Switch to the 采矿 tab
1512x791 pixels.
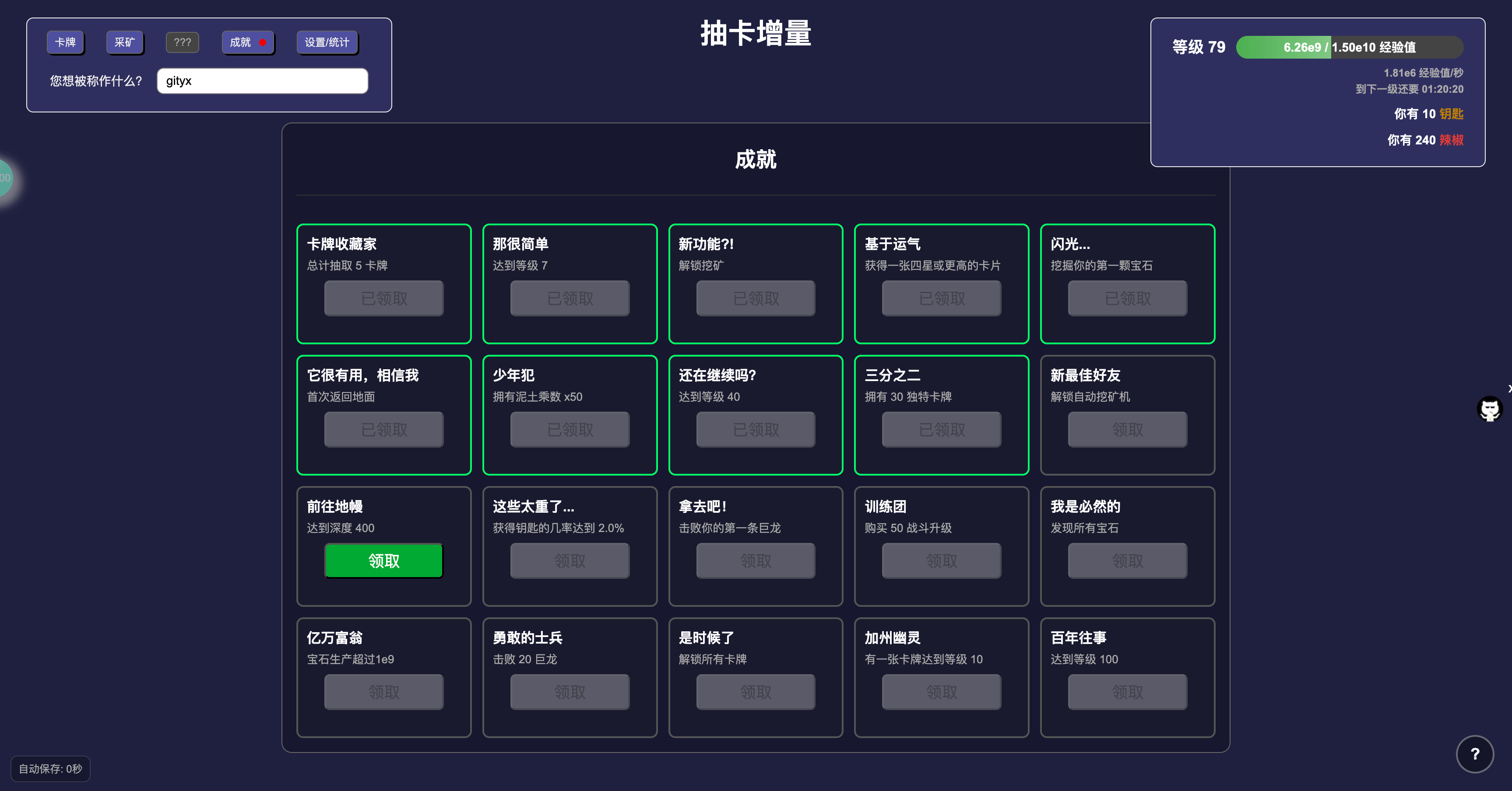(124, 42)
